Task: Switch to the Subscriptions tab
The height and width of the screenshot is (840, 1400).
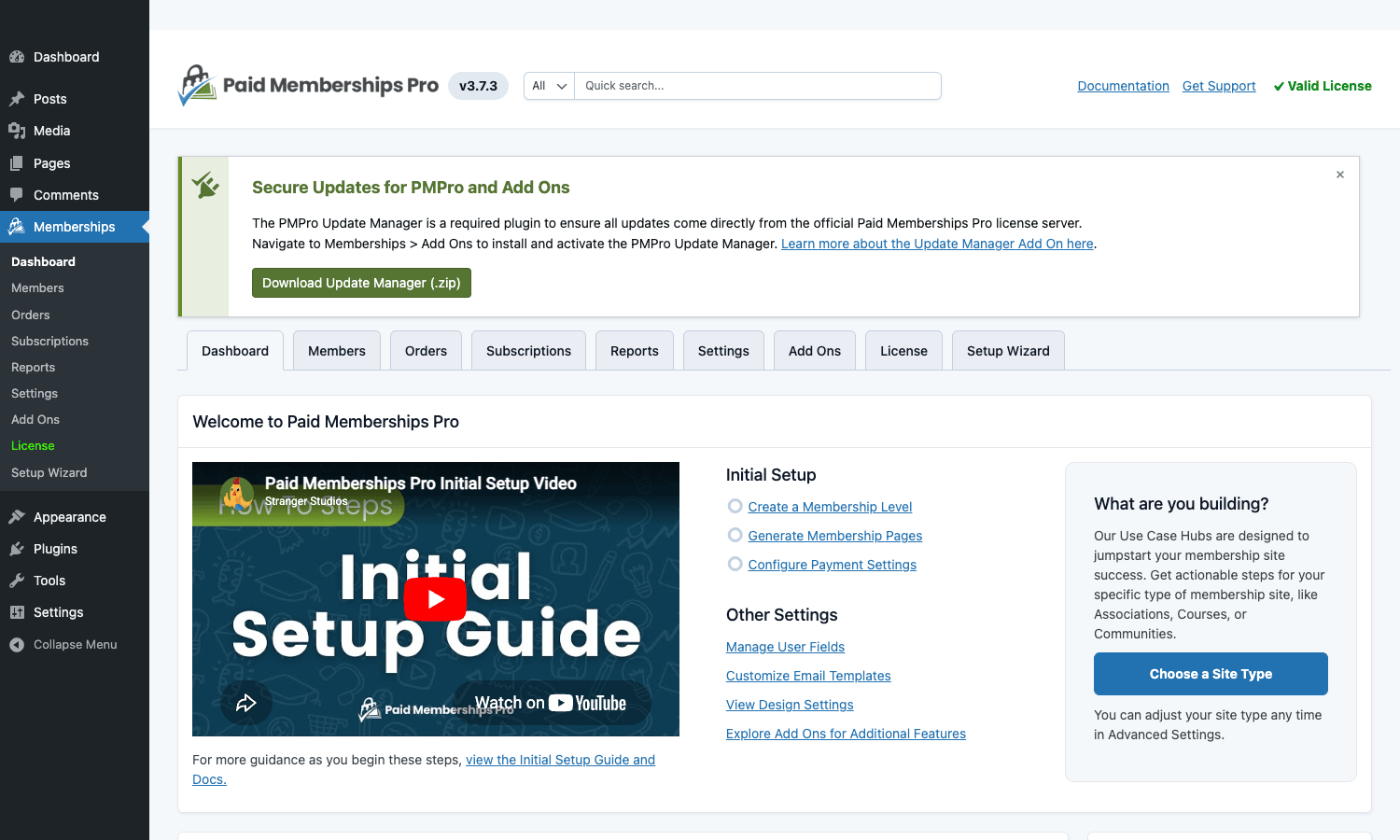Action: 528,351
